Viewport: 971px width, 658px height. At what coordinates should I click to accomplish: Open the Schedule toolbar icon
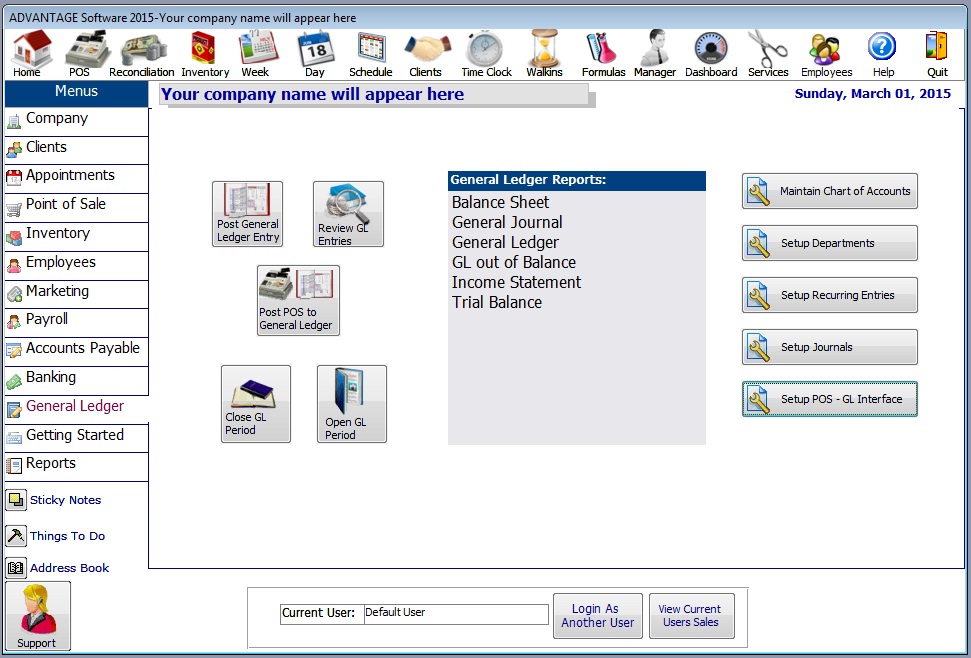(370, 54)
